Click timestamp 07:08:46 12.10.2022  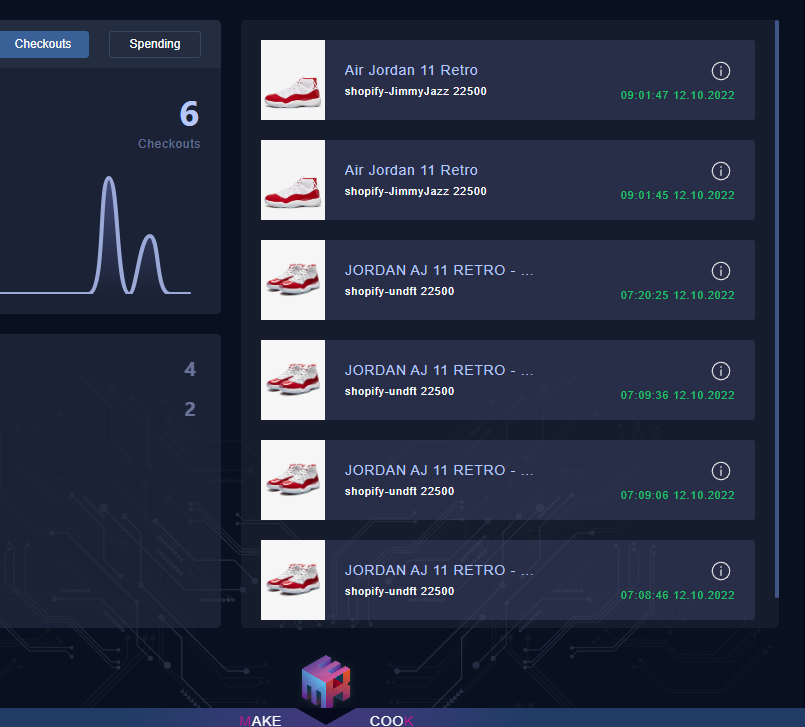(677, 596)
